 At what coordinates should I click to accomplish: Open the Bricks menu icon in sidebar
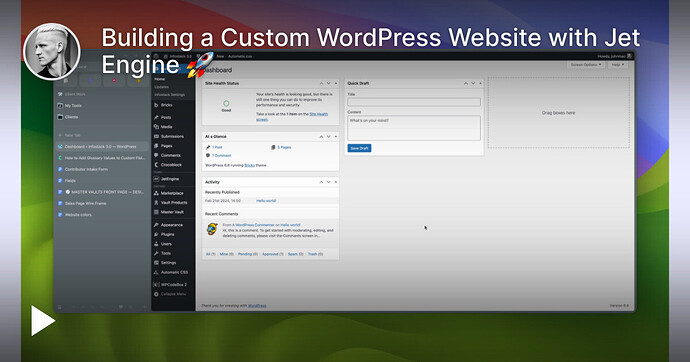(156, 105)
